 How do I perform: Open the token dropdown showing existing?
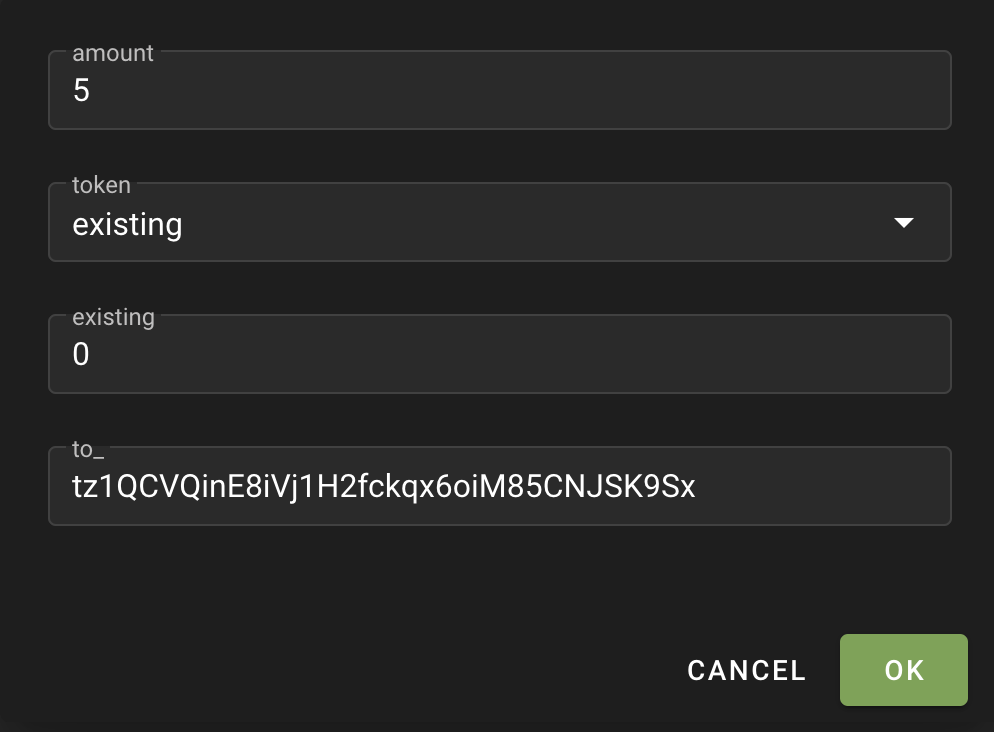click(500, 223)
